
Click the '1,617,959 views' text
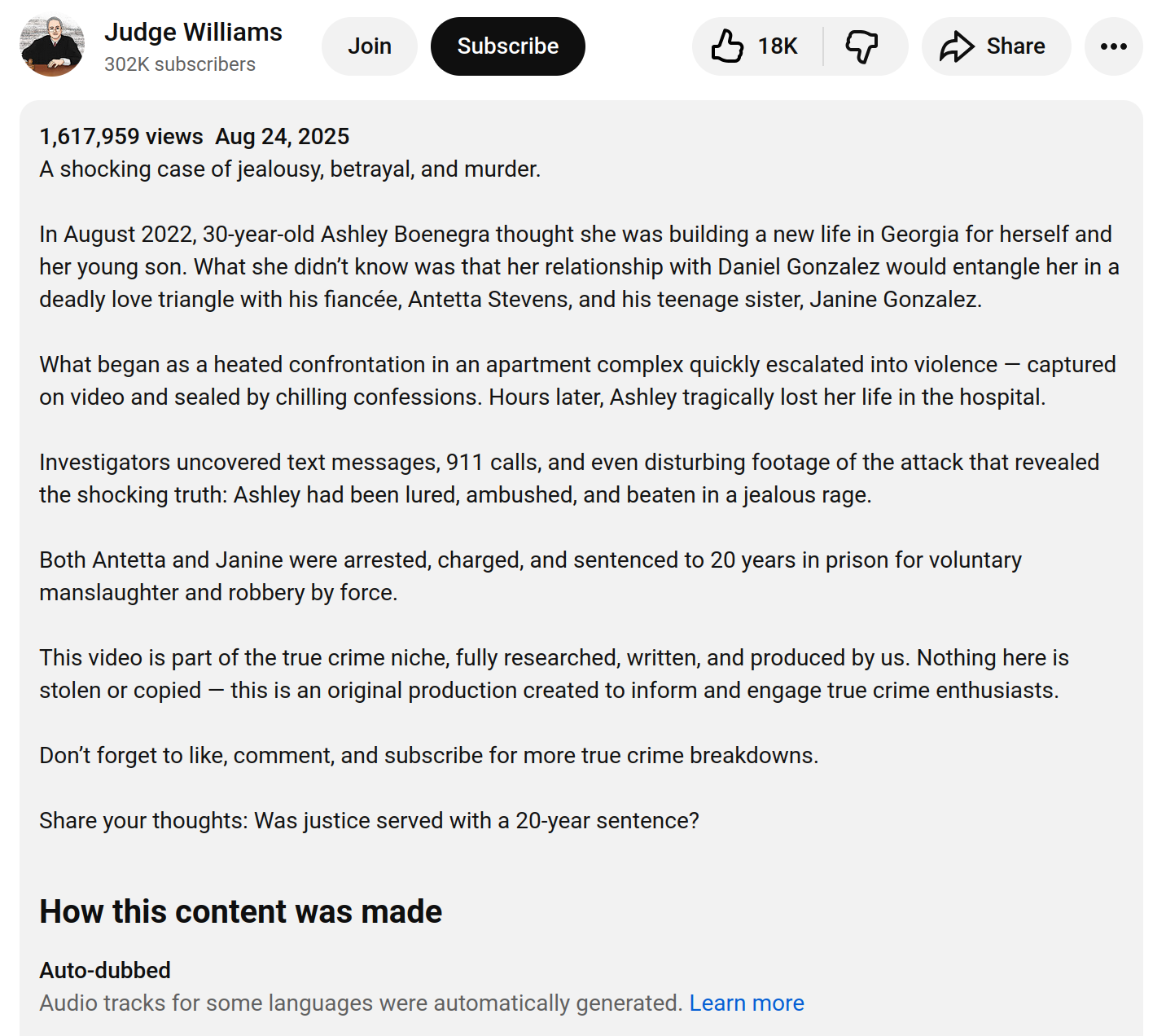pos(121,136)
